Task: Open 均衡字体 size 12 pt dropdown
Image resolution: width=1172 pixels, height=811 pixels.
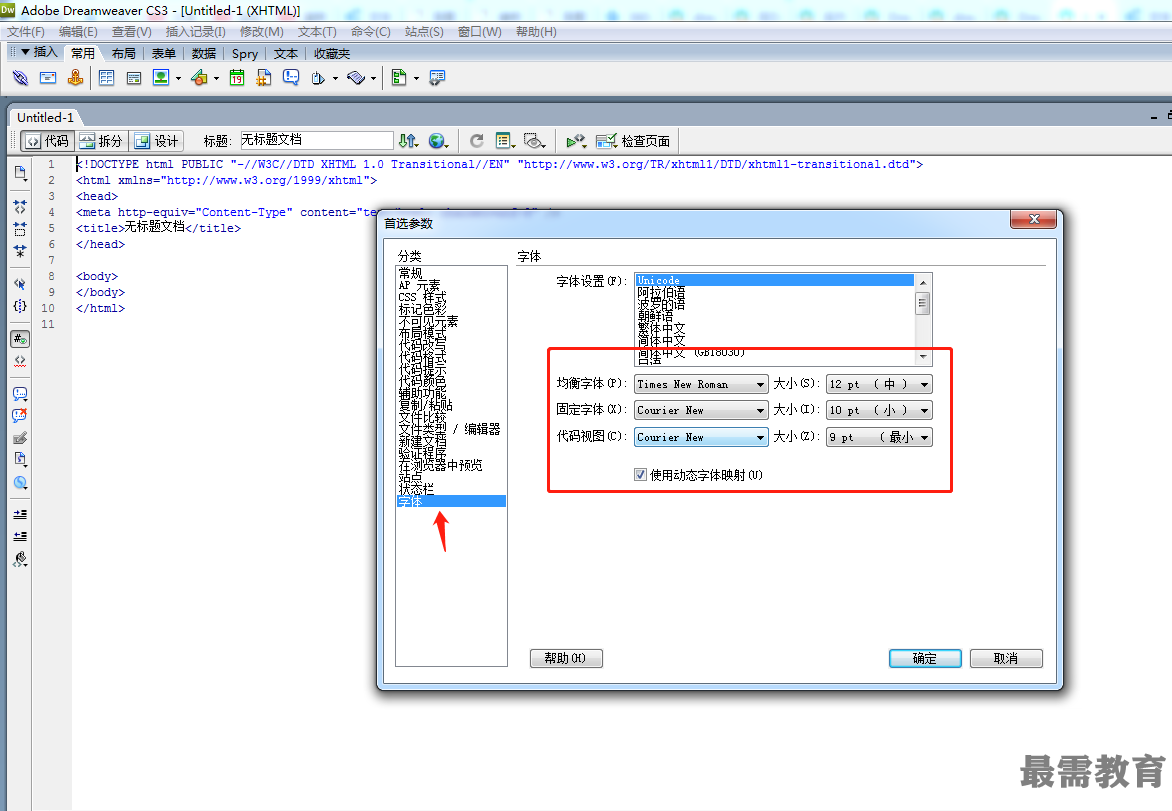Action: [879, 384]
